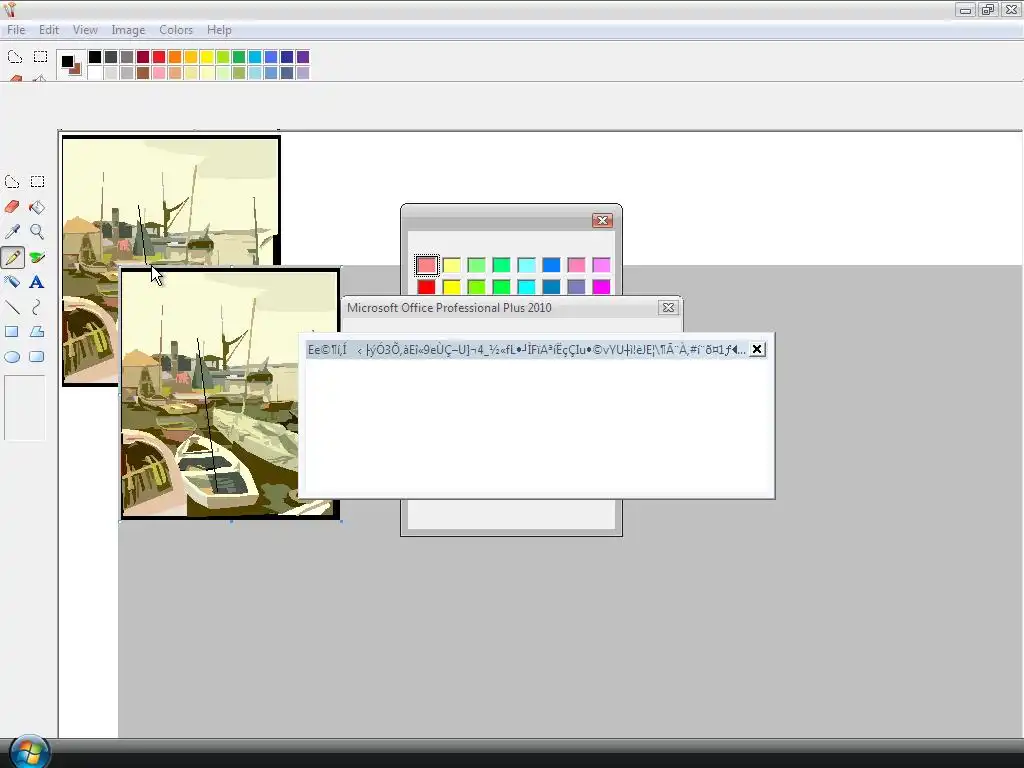Choose bright red in the top palette
1024x768 pixels.
click(159, 57)
